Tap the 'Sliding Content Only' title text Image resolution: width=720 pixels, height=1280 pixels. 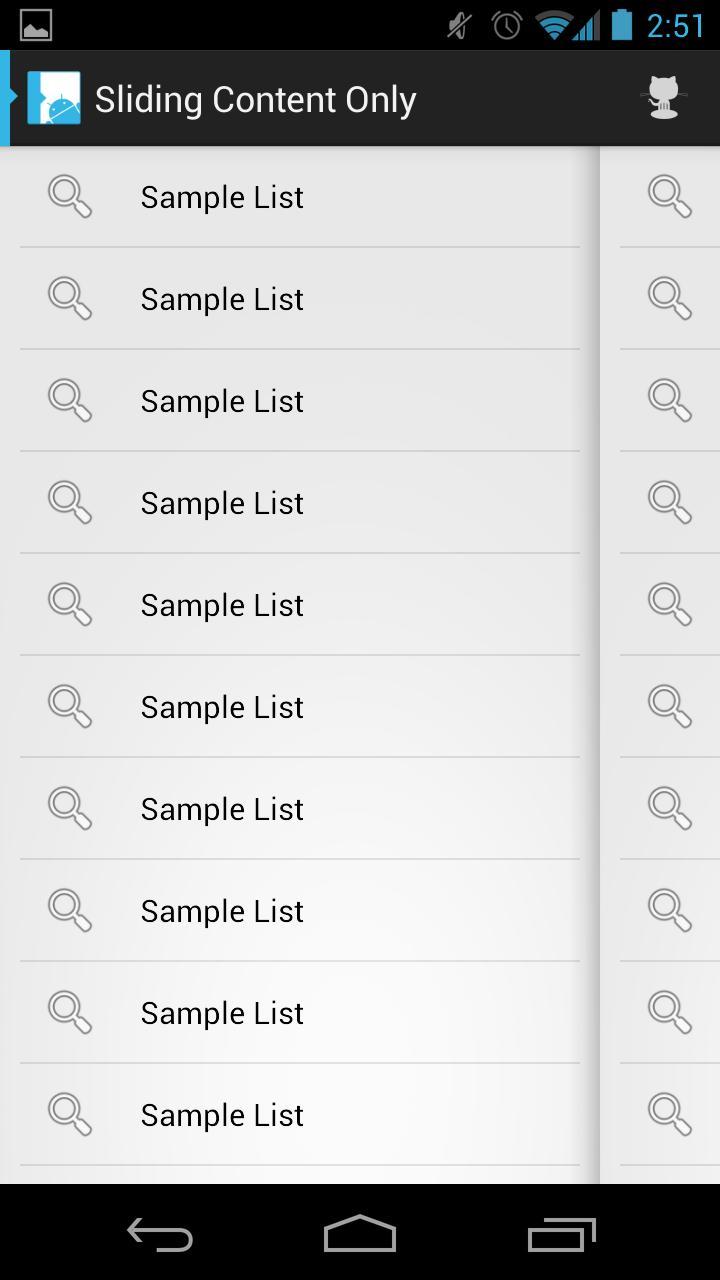tap(255, 99)
